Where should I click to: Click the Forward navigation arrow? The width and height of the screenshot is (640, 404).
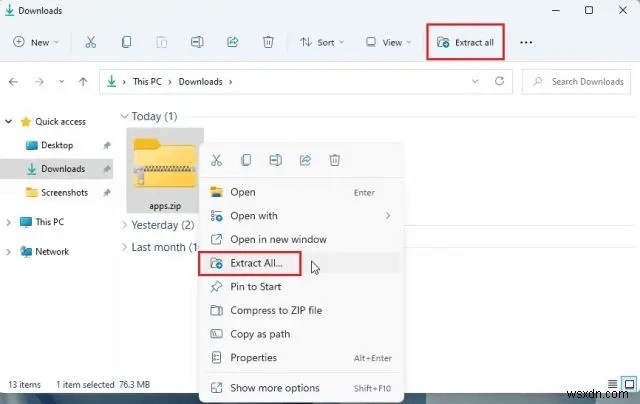(x=39, y=82)
